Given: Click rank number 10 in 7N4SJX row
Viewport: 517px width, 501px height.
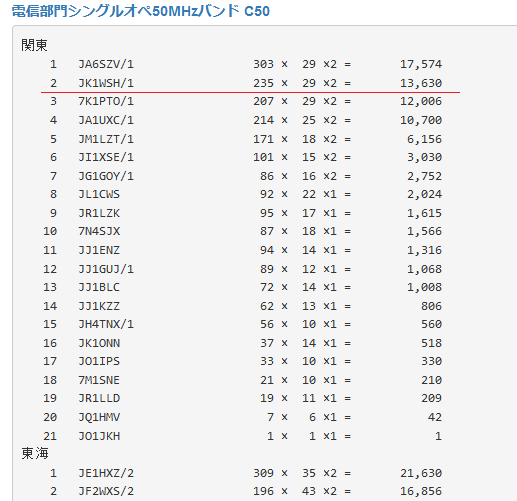Looking at the screenshot, I should coord(50,231).
